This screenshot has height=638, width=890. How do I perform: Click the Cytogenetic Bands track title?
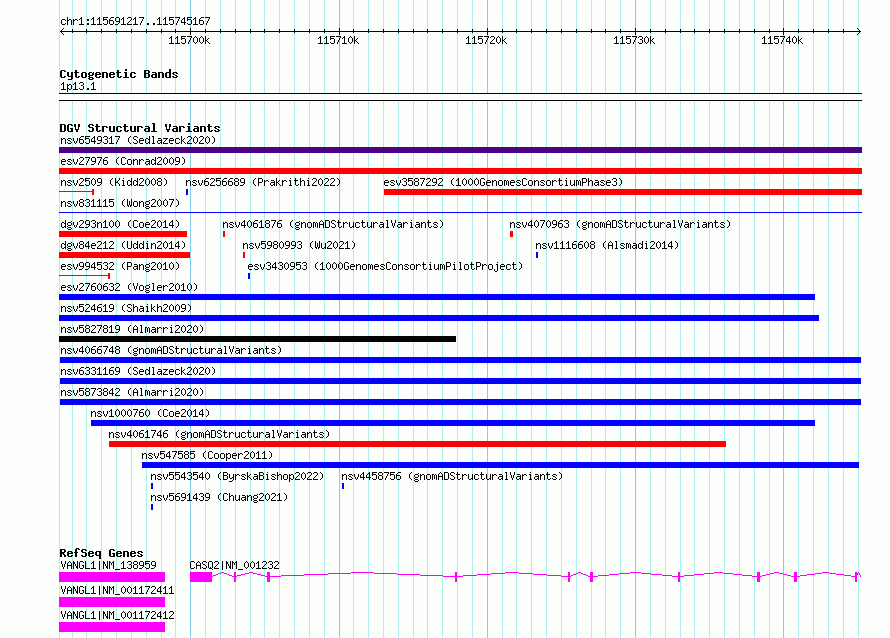coord(119,74)
